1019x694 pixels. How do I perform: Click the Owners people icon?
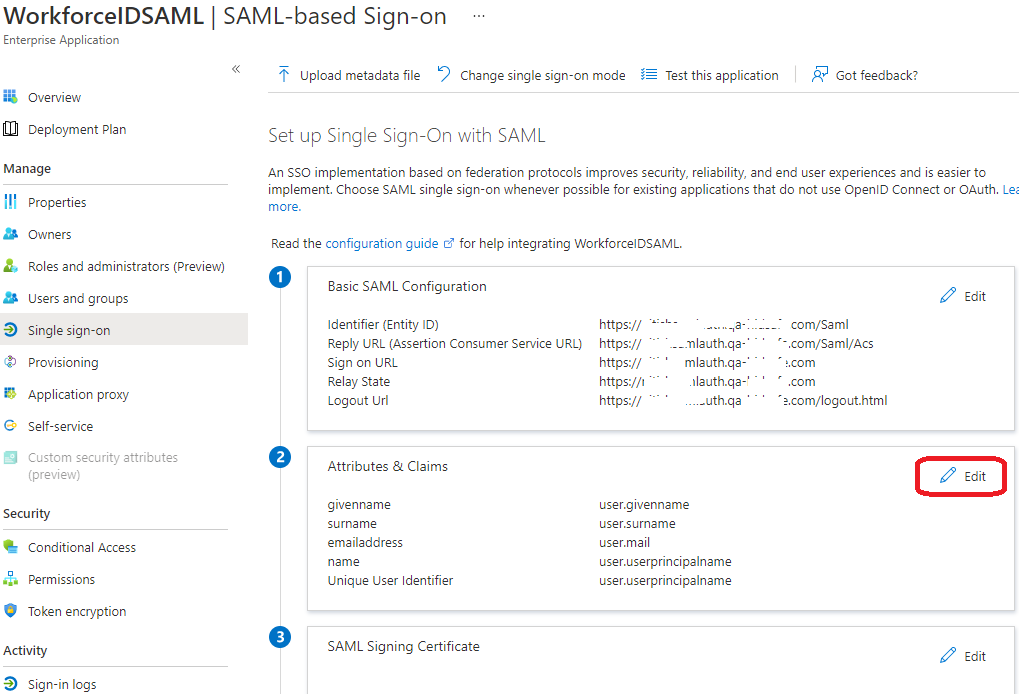point(10,233)
